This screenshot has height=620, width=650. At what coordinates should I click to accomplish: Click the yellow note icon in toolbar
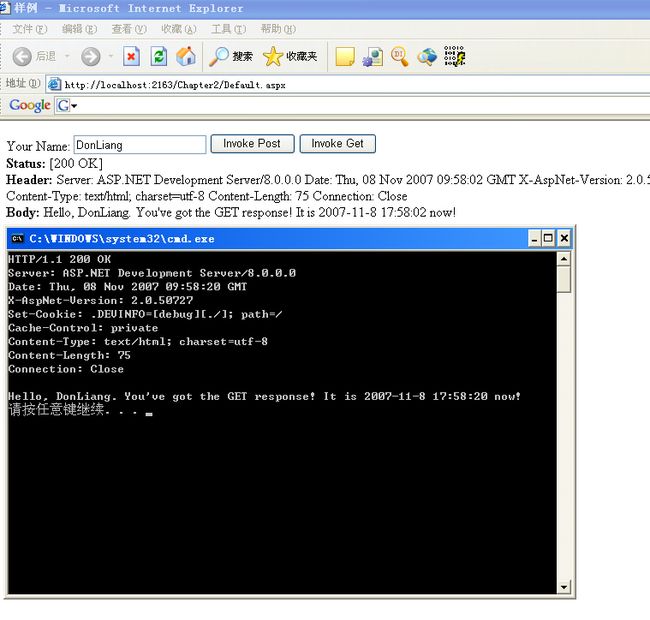coord(345,56)
